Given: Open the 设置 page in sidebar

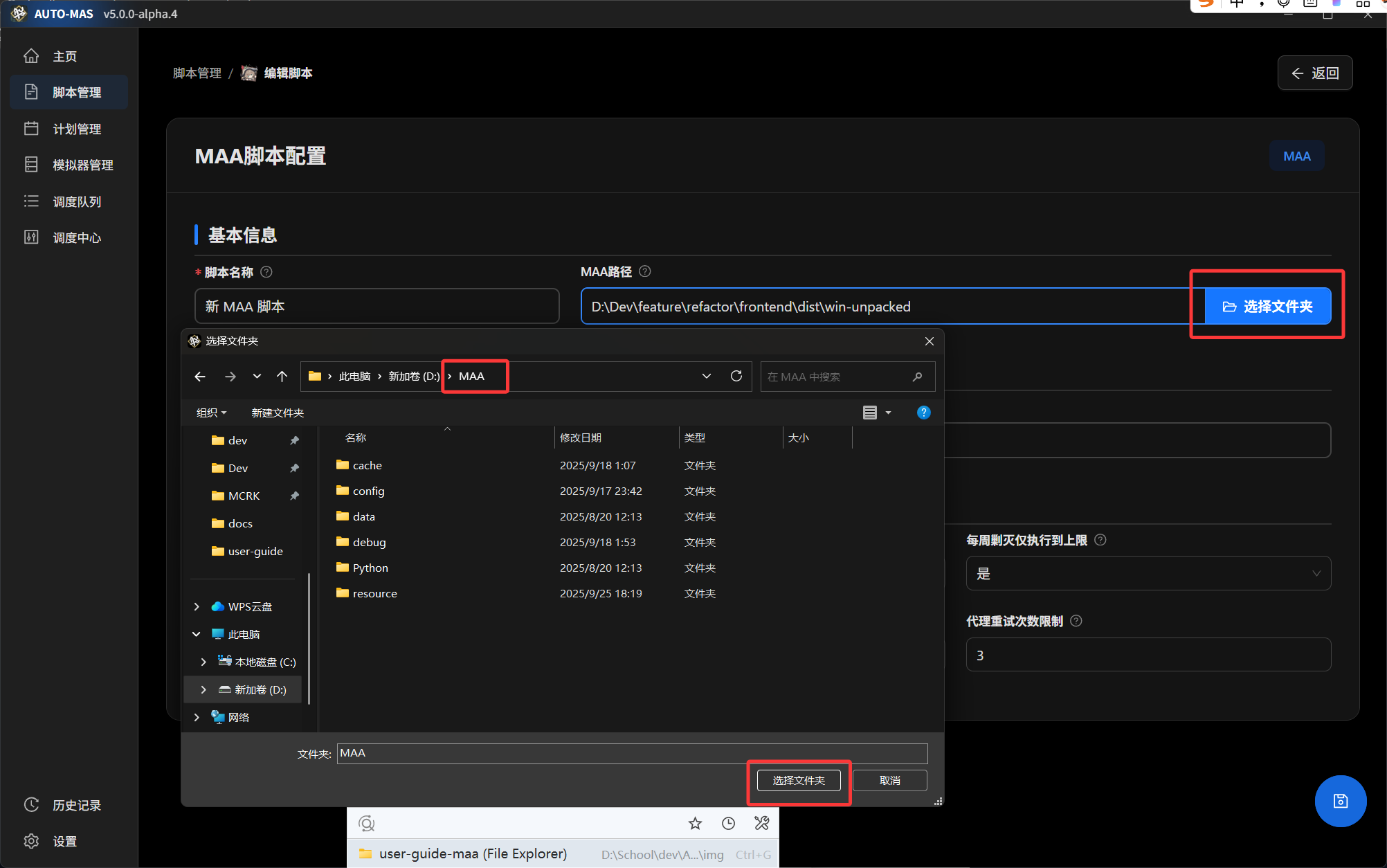Looking at the screenshot, I should pos(64,841).
